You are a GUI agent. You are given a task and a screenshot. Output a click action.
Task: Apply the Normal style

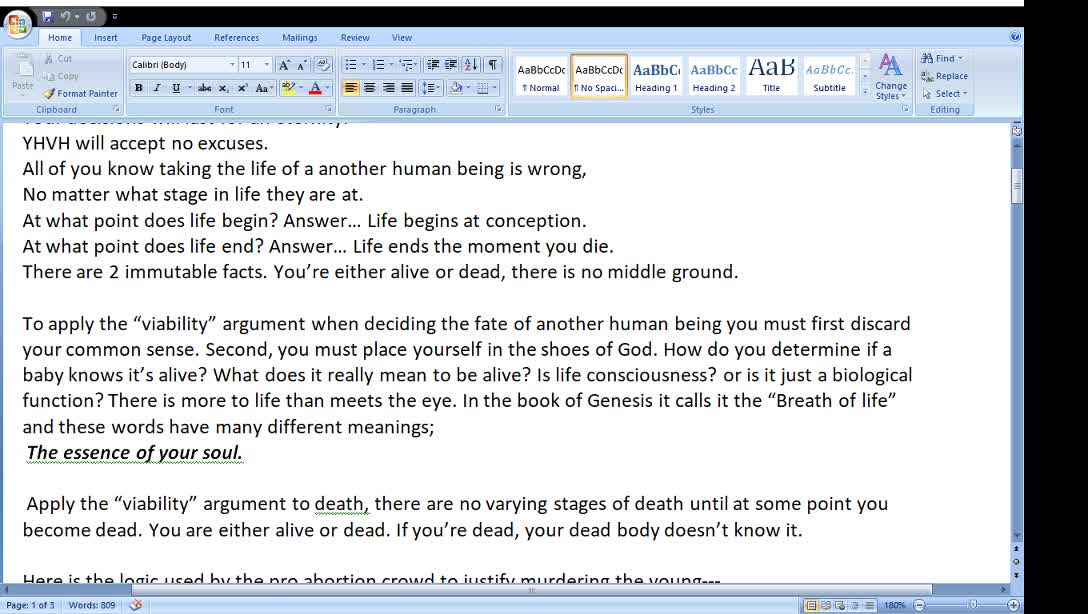pyautogui.click(x=541, y=76)
